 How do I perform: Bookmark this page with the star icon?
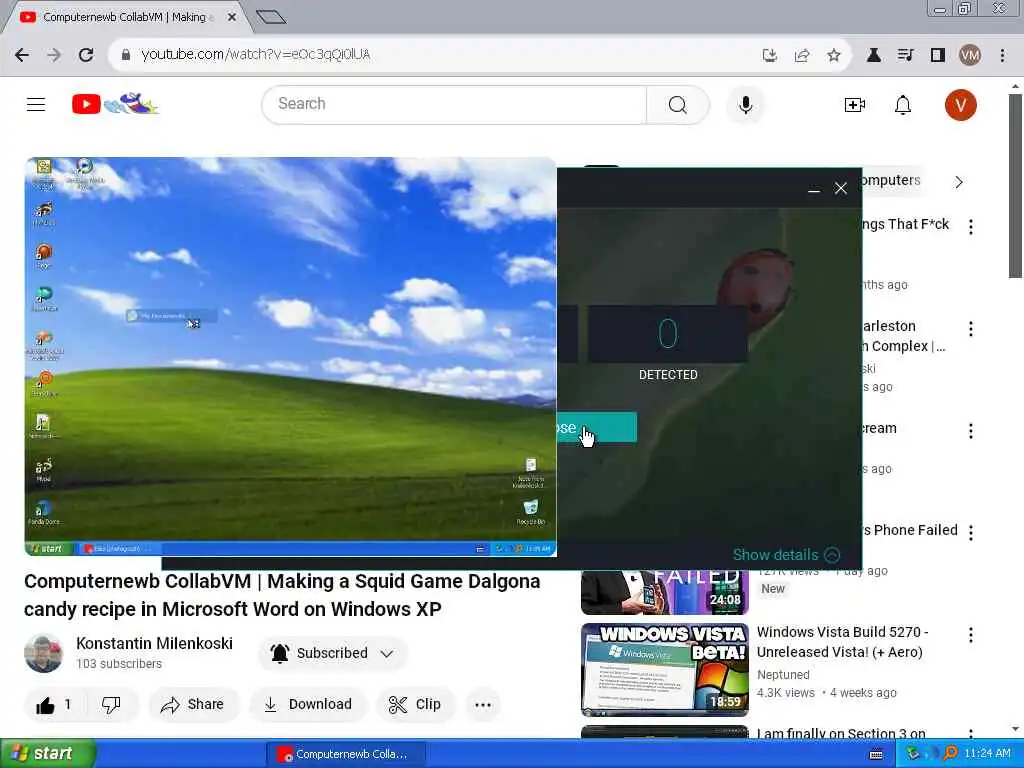click(834, 56)
